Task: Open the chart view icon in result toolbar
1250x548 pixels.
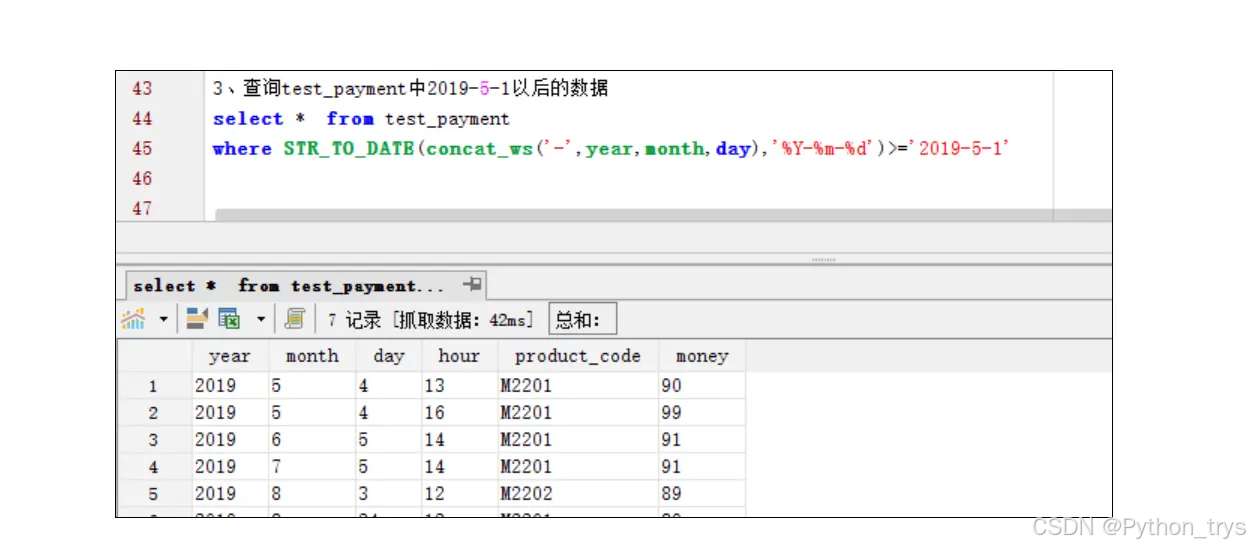Action: [x=133, y=319]
